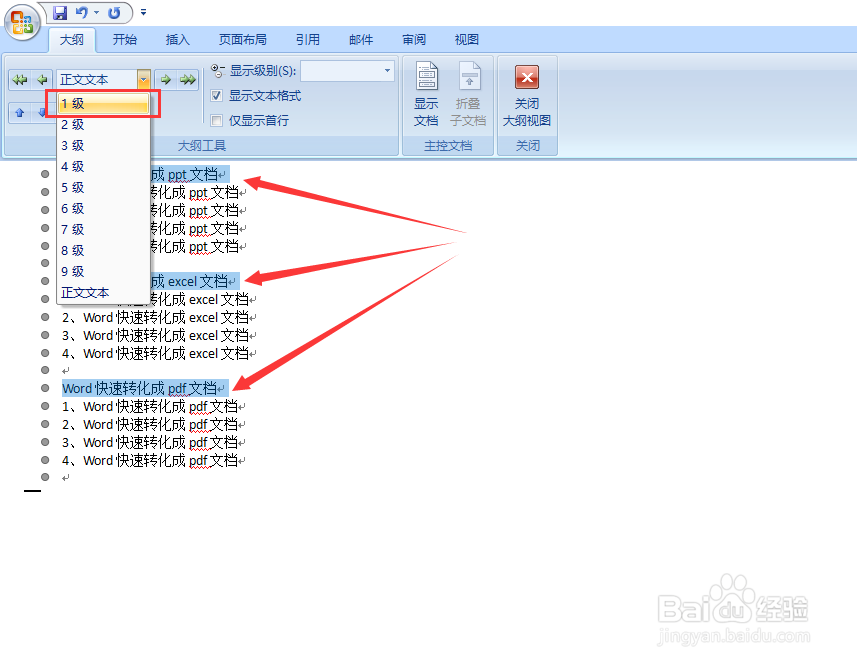Screen dimensions: 857x665
Task: Demote to body text double-right arrow
Action: (x=187, y=80)
